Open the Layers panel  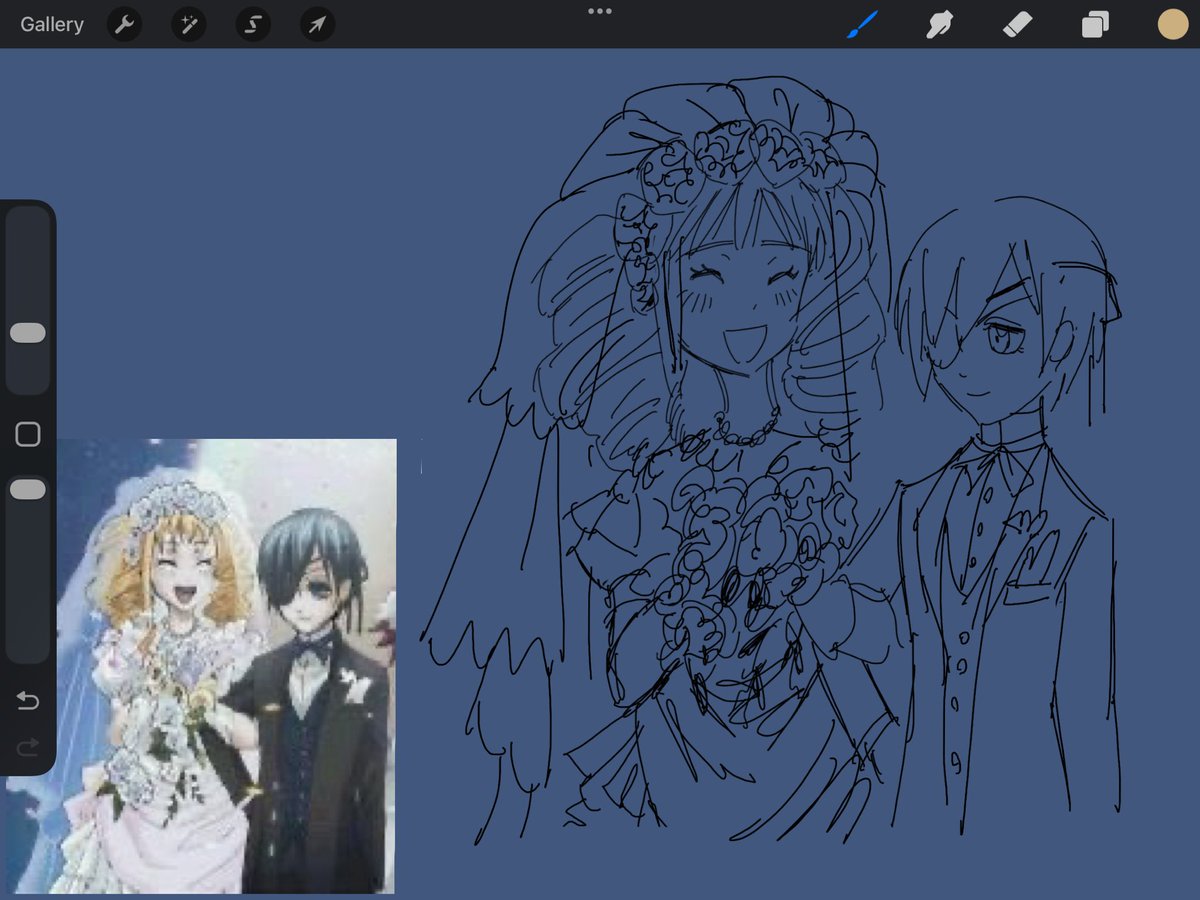point(1095,25)
